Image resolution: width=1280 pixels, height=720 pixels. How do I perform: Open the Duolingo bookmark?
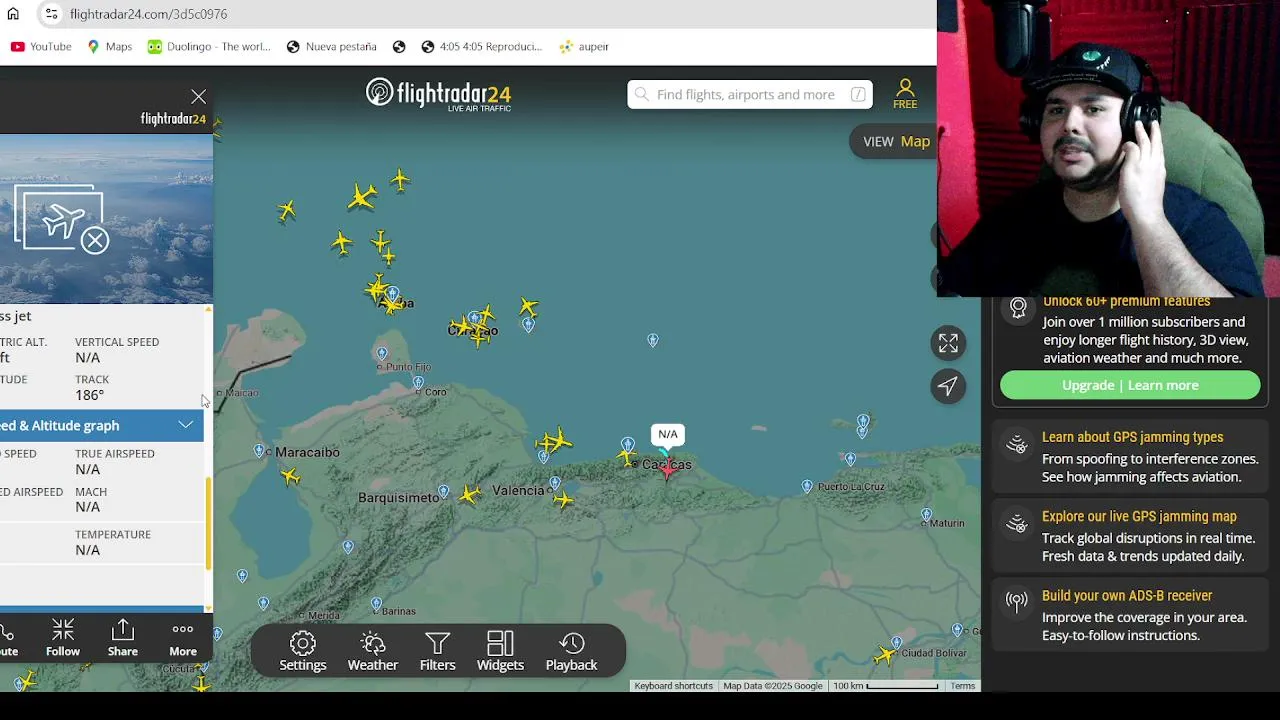(x=209, y=46)
